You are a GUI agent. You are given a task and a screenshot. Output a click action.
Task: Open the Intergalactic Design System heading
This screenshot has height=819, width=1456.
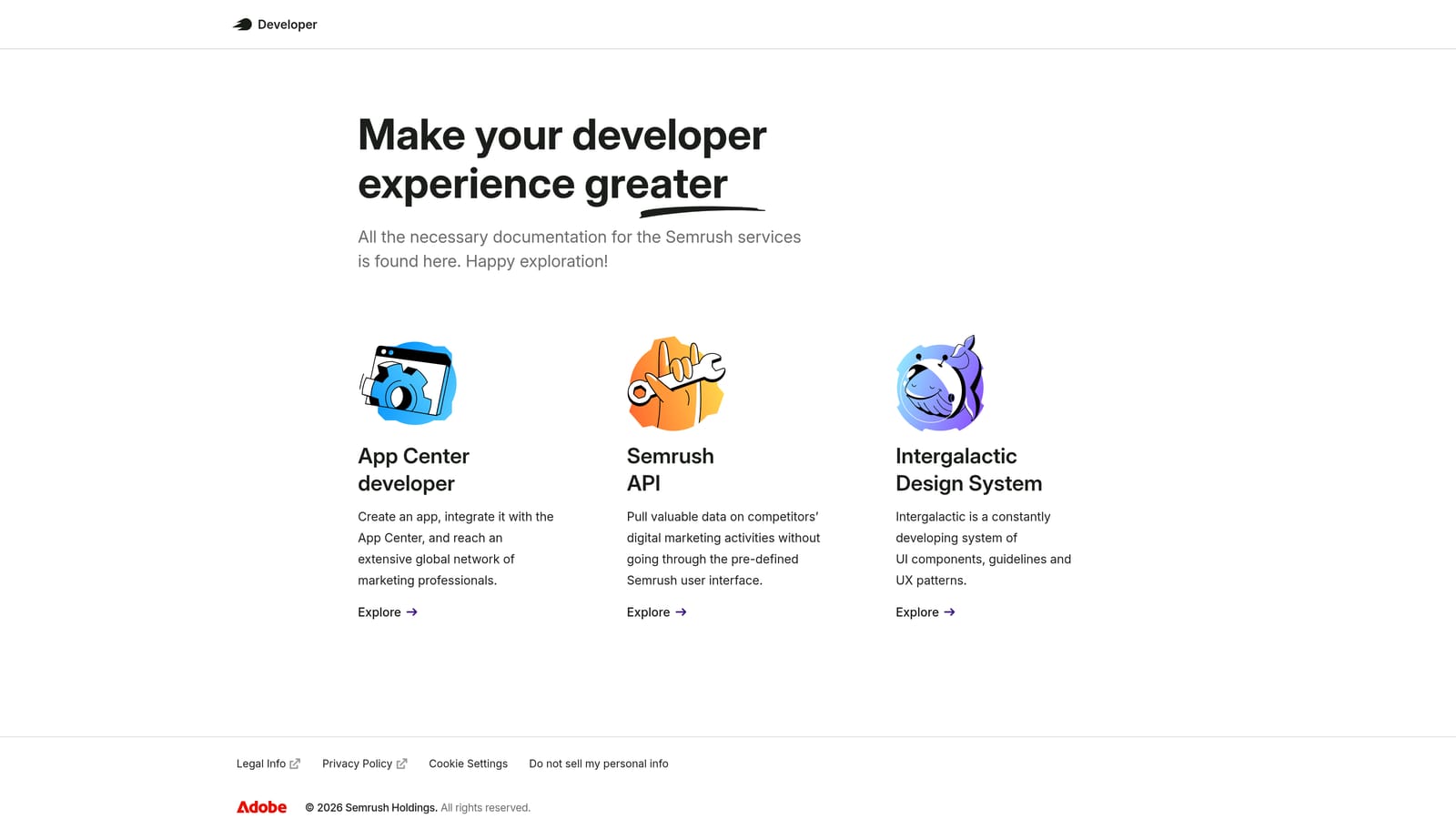point(969,470)
